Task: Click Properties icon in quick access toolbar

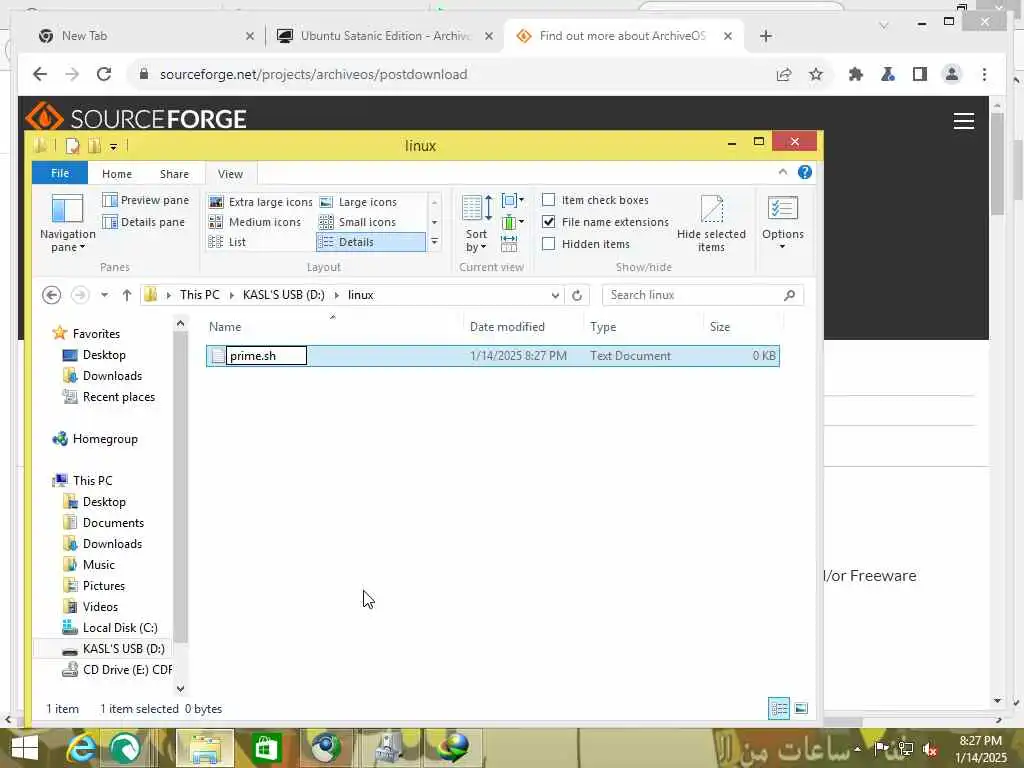Action: click(72, 146)
